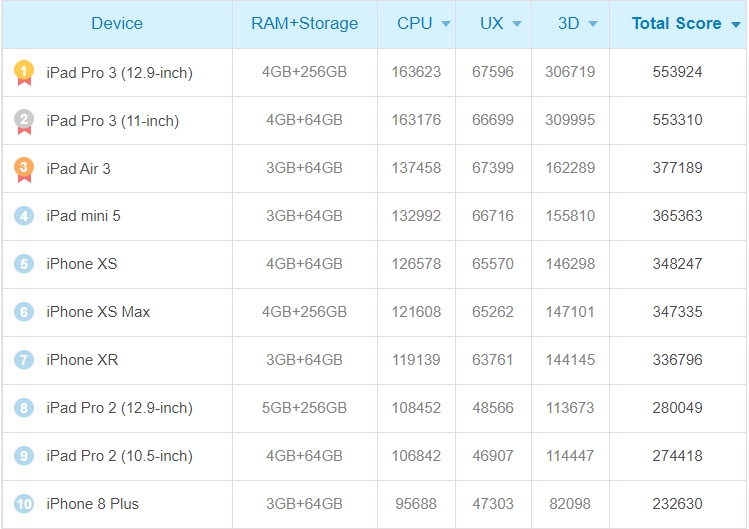Select iPhone XR device name
The image size is (749, 529).
point(82,360)
